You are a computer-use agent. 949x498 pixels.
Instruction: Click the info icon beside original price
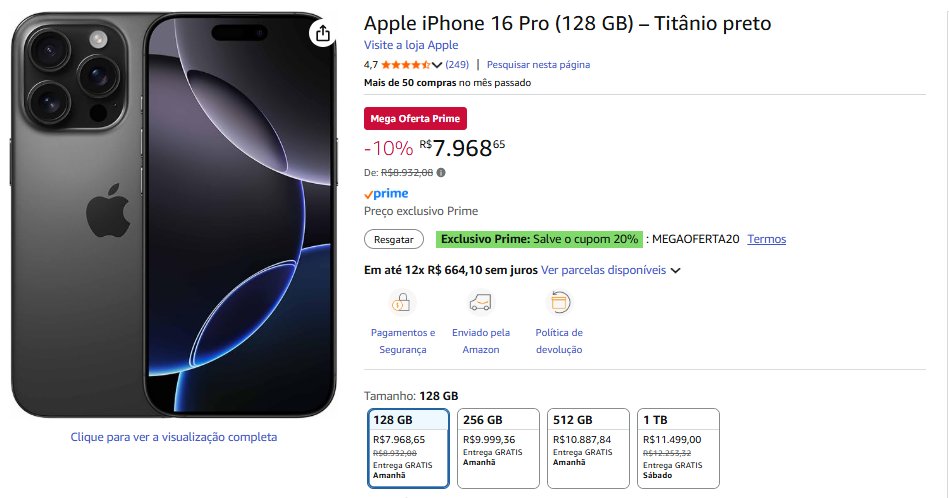pyautogui.click(x=441, y=172)
